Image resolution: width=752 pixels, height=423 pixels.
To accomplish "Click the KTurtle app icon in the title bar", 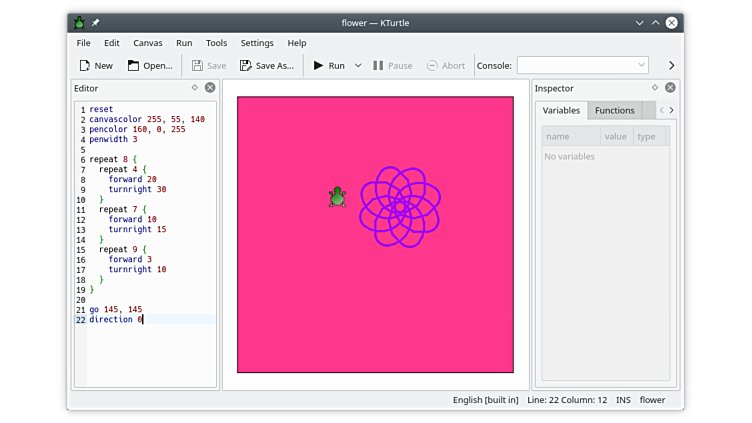I will 79,22.
